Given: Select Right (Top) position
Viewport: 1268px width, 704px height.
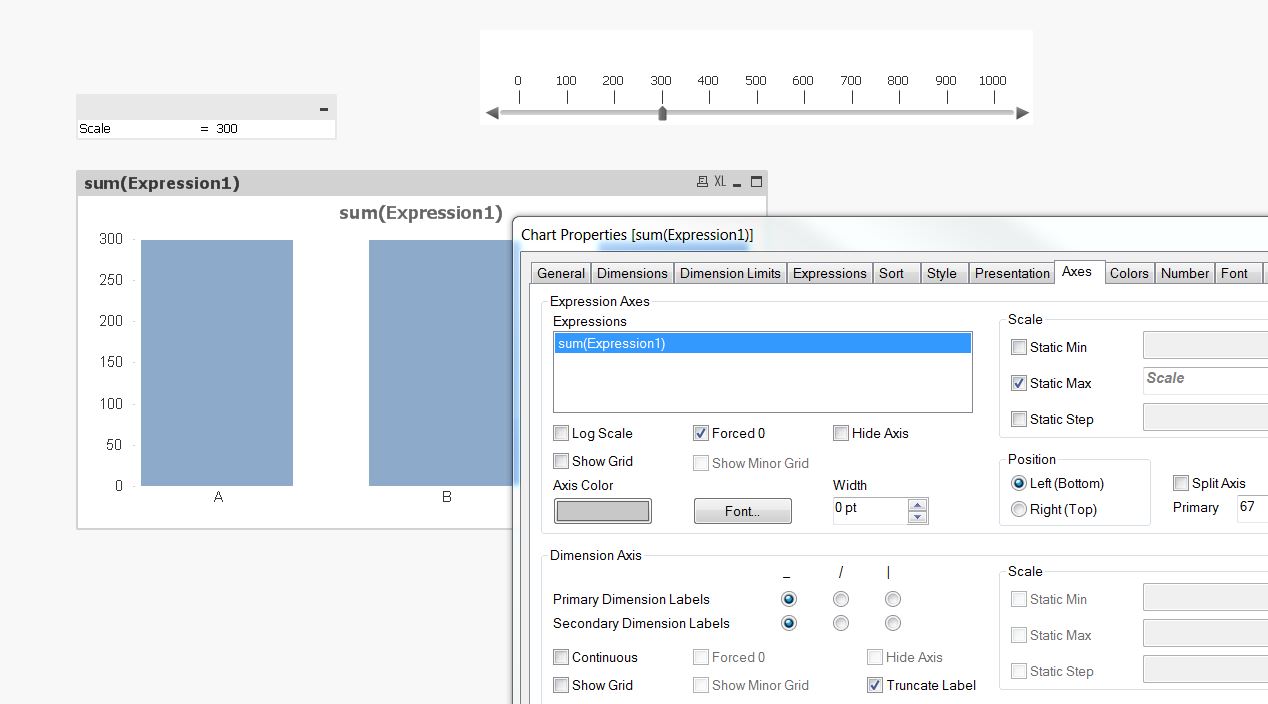Looking at the screenshot, I should coord(1019,509).
